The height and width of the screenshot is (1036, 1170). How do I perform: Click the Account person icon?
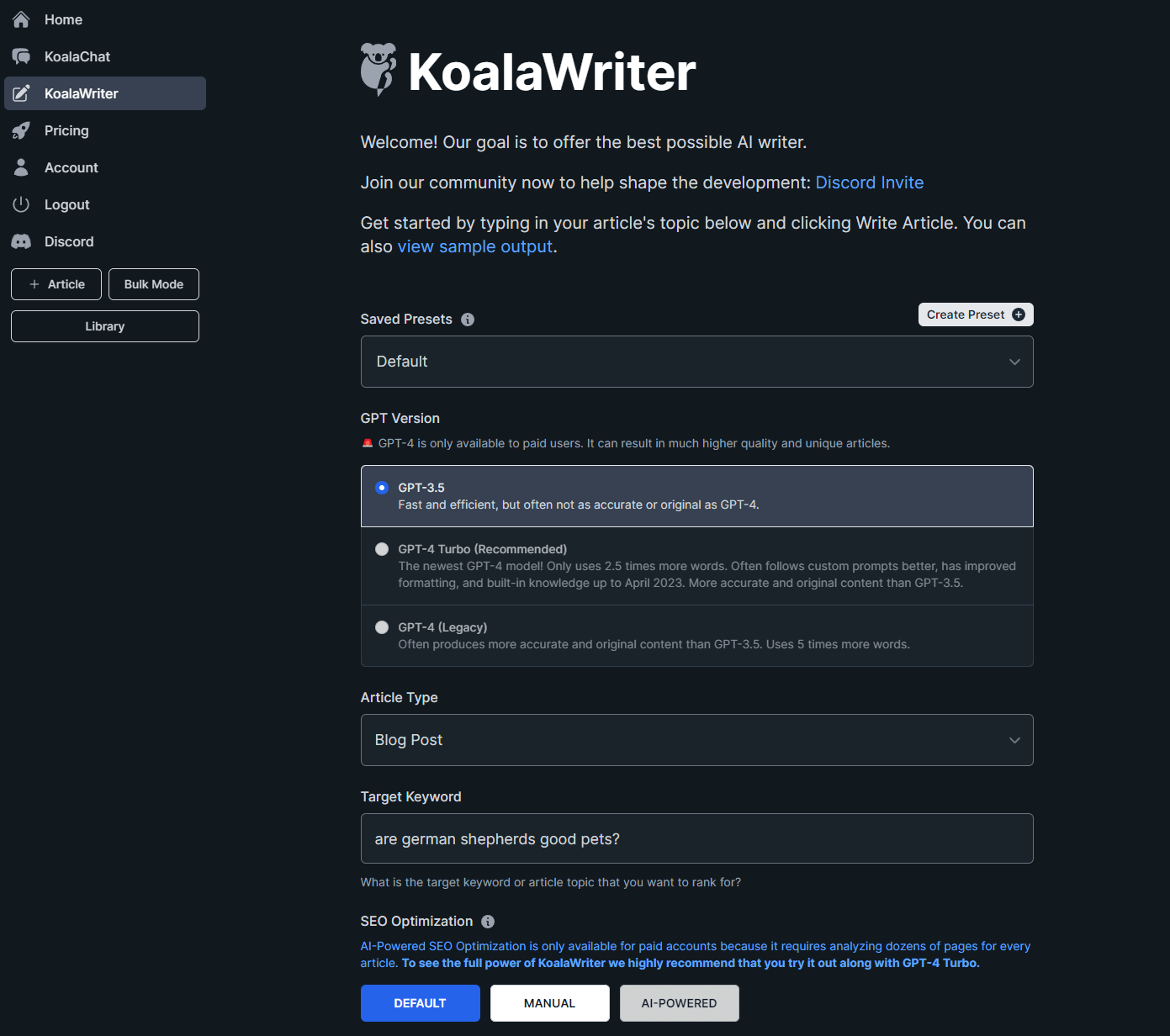tap(21, 167)
